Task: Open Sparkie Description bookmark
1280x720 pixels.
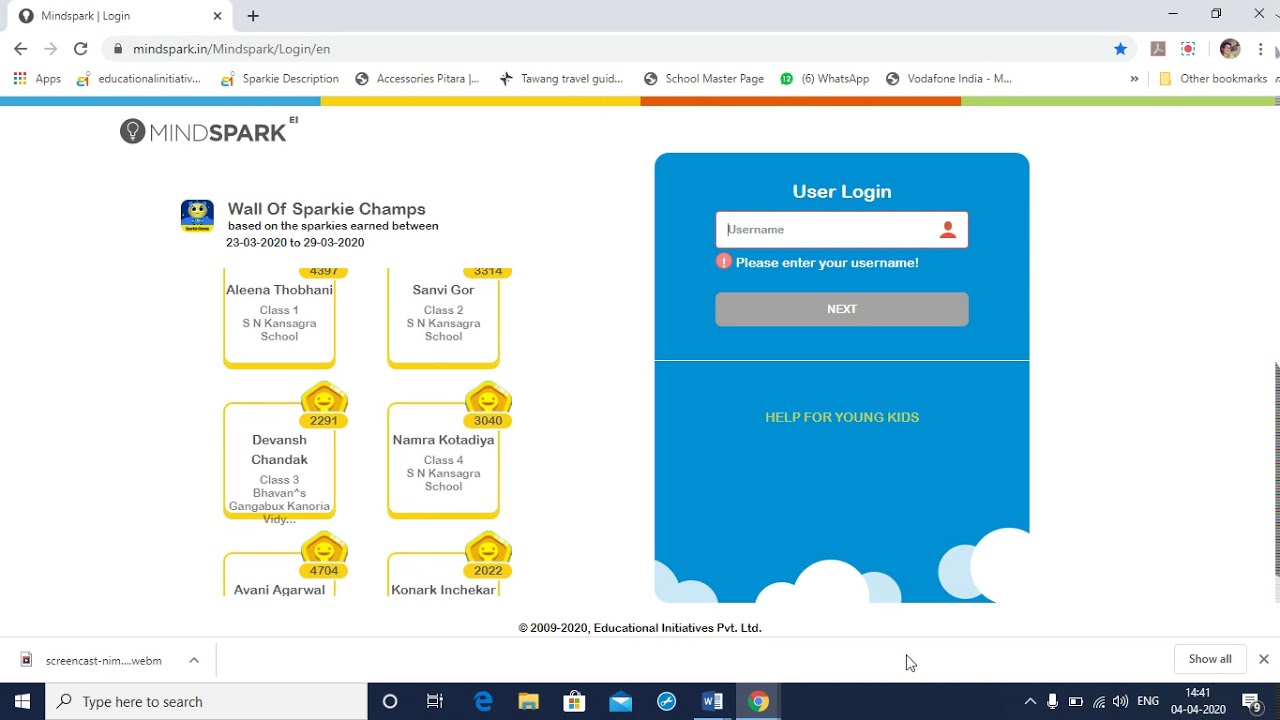Action: pos(279,78)
